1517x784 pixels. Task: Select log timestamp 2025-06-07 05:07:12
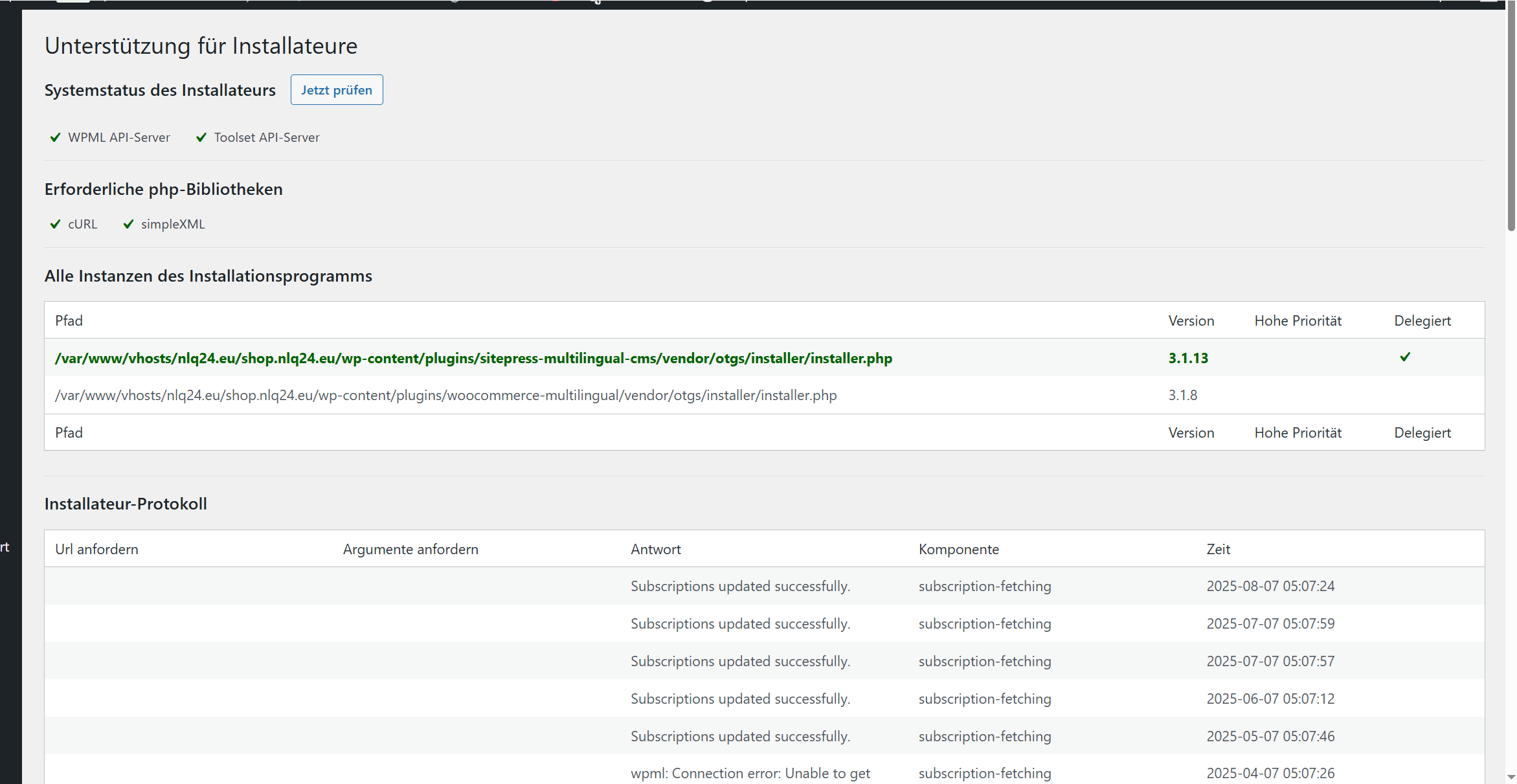pyautogui.click(x=1270, y=699)
